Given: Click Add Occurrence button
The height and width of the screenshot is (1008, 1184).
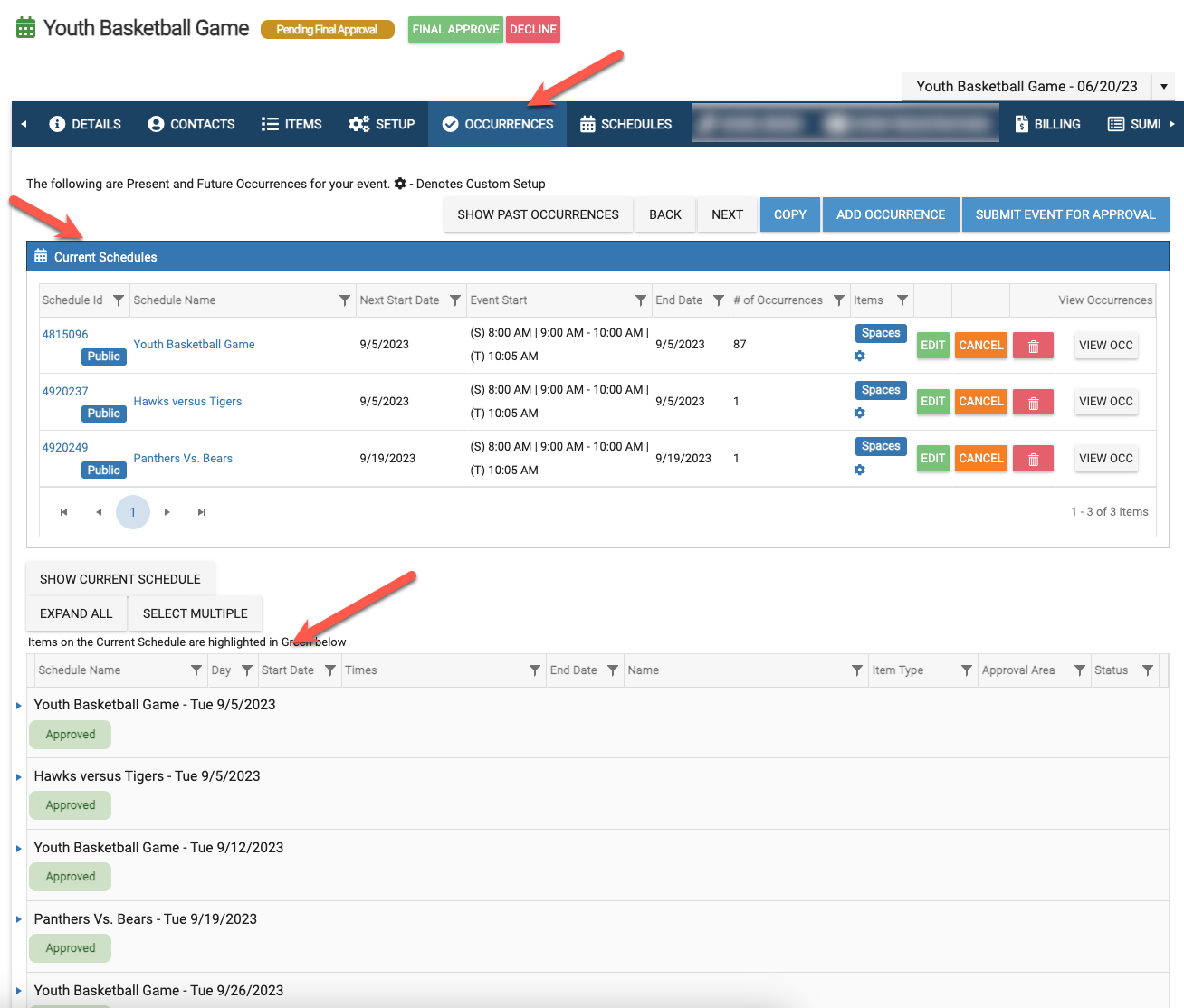Looking at the screenshot, I should (x=890, y=214).
